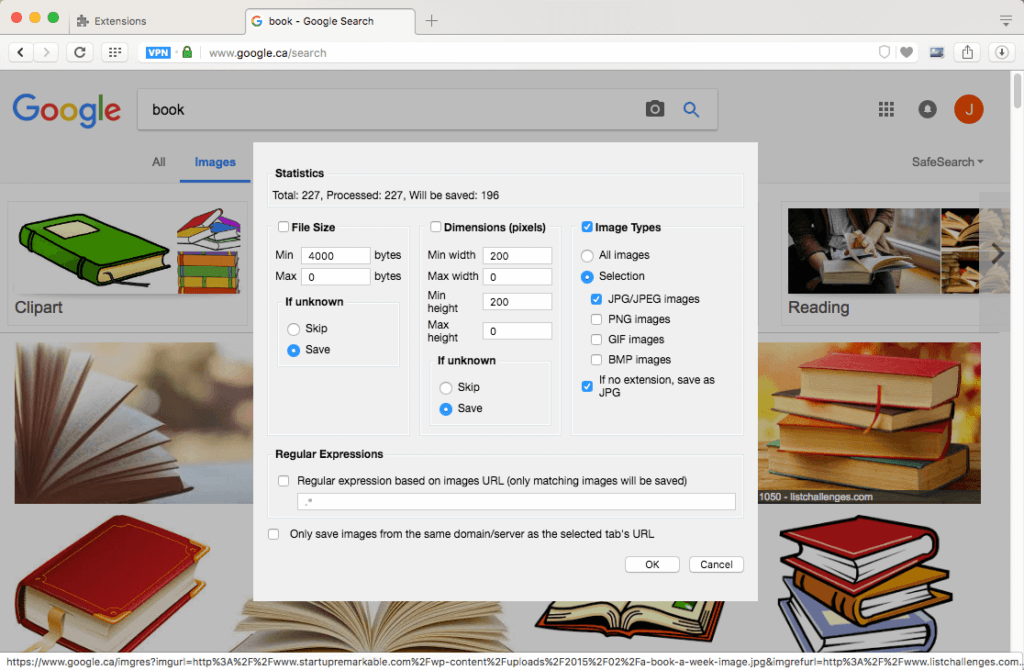Viewport: 1024px width, 670px height.
Task: Click the camera search-by-image icon
Action: pyautogui.click(x=654, y=109)
